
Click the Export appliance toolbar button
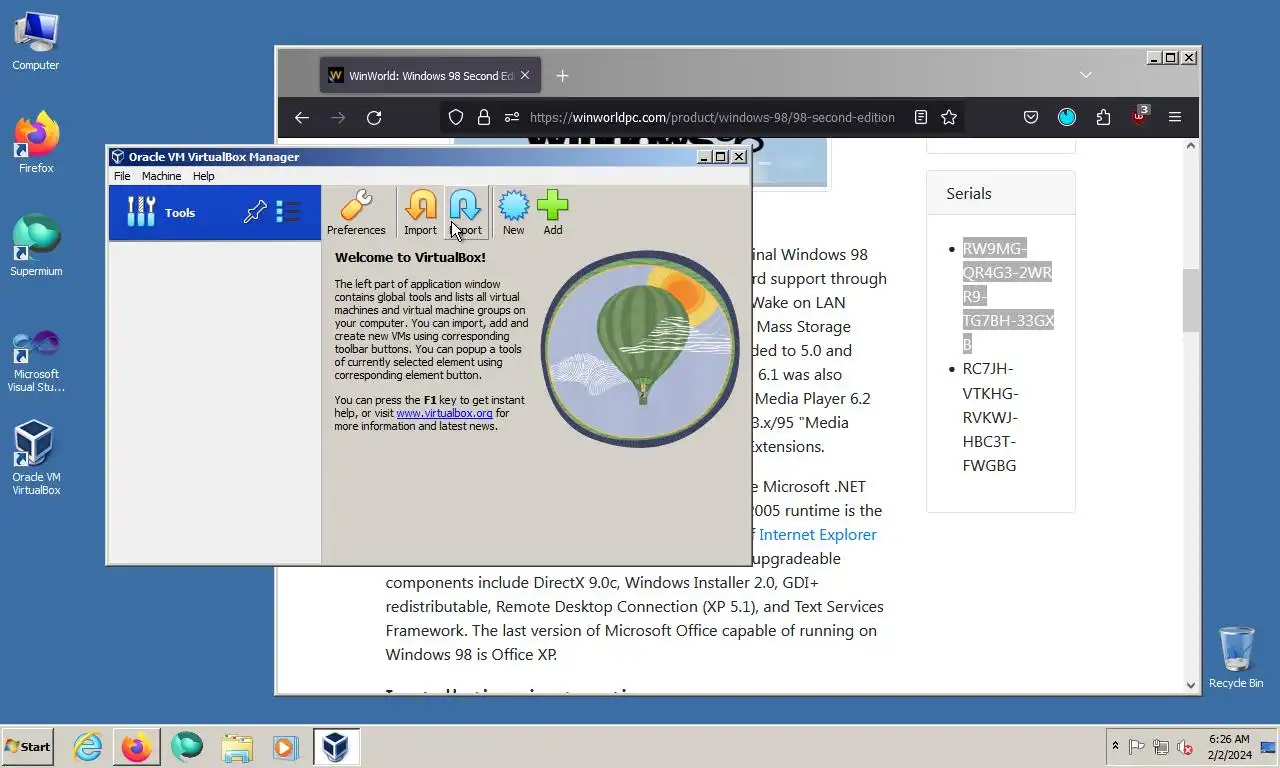click(x=465, y=212)
